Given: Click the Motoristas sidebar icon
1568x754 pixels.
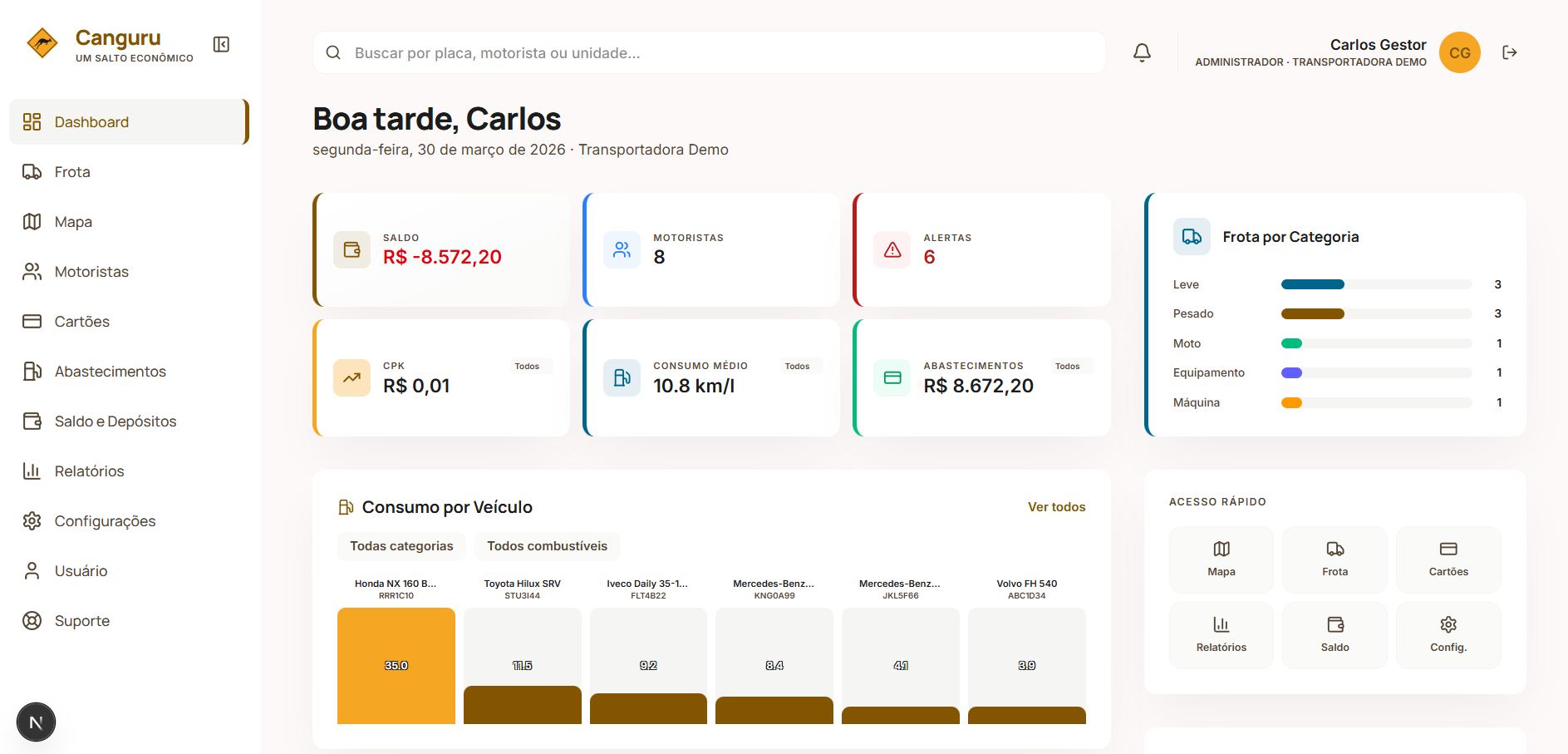Looking at the screenshot, I should click(32, 271).
